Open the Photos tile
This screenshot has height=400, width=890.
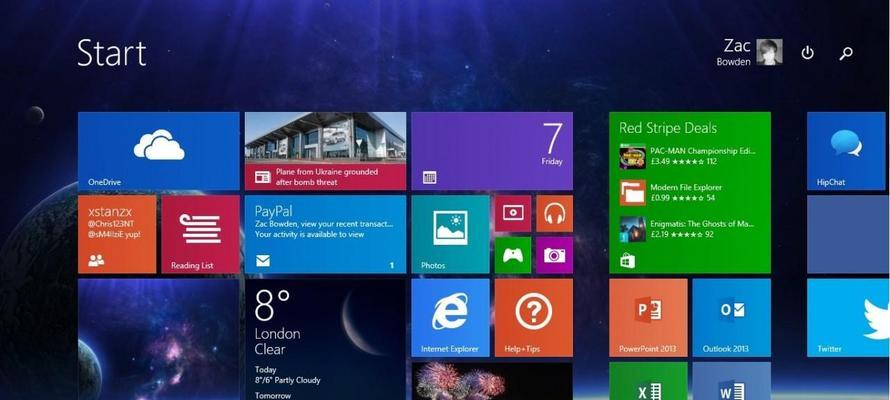coord(450,234)
